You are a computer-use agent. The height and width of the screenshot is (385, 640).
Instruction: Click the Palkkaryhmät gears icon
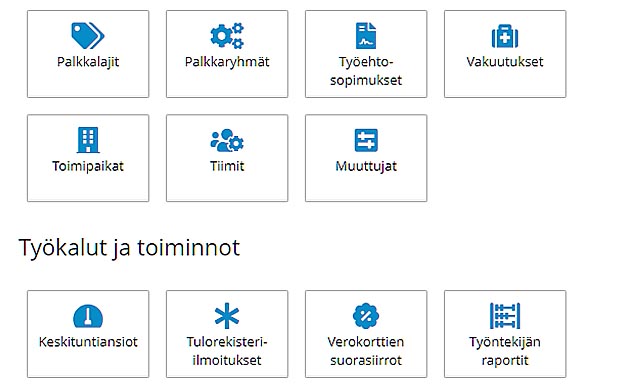[x=227, y=36]
